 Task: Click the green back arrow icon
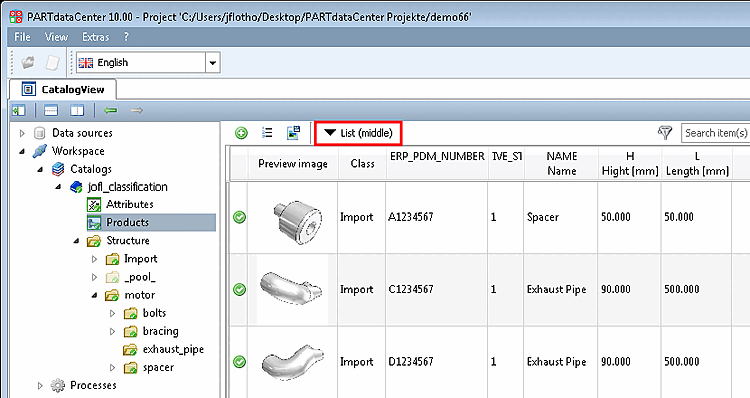coord(111,111)
